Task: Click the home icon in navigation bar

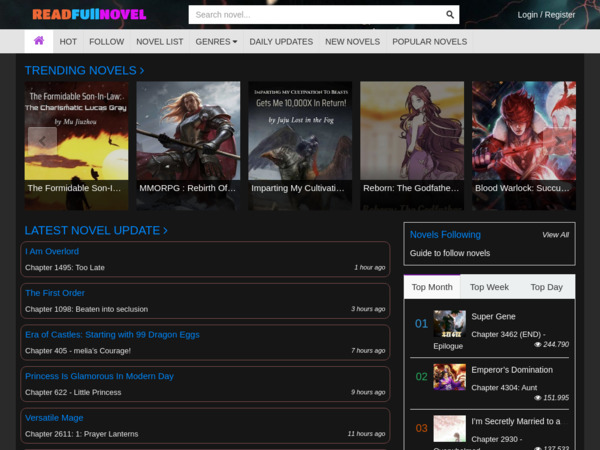Action: 39,41
